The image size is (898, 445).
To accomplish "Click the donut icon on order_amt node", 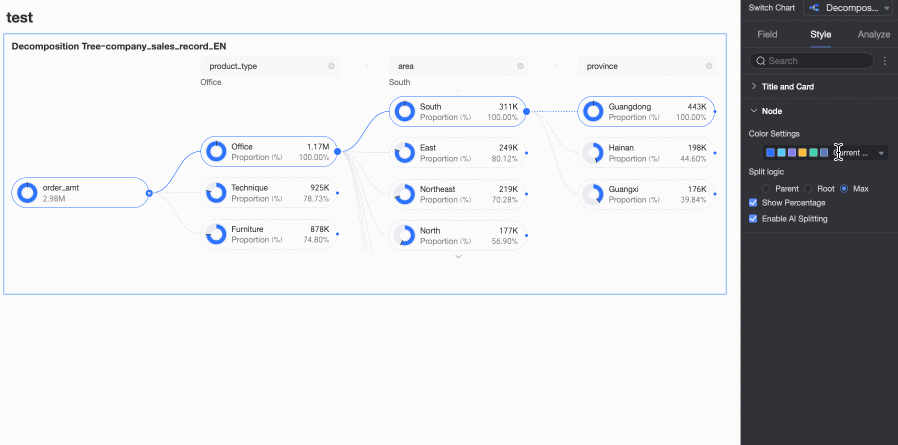I will coord(27,192).
